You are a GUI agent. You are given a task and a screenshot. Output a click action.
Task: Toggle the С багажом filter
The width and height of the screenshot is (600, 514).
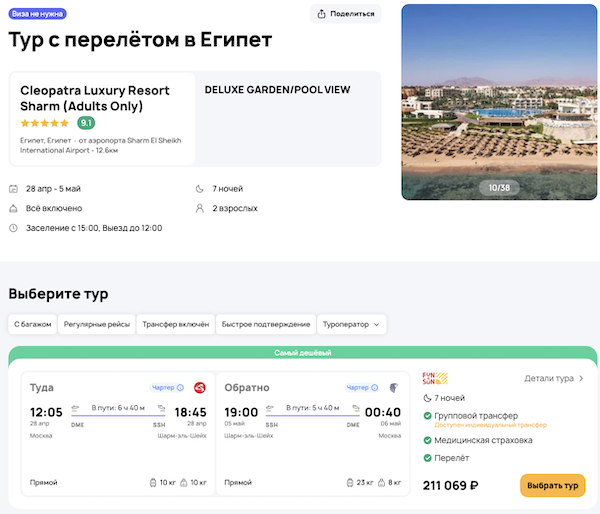tap(31, 324)
